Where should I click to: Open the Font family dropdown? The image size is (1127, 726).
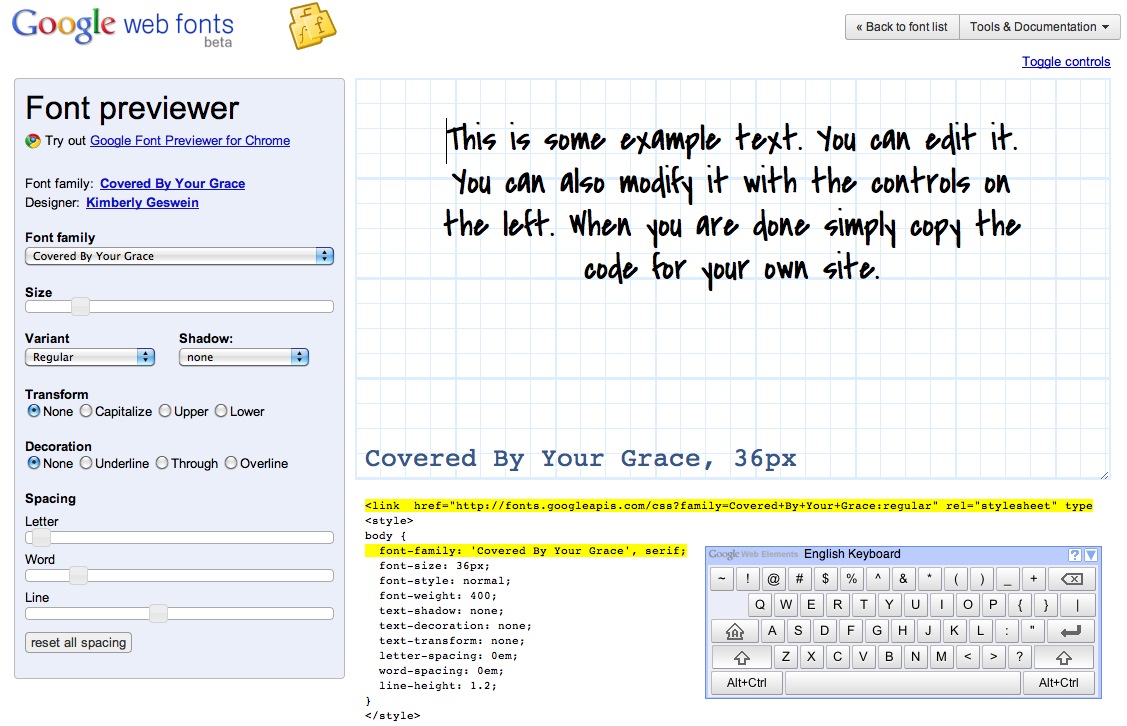(x=180, y=257)
